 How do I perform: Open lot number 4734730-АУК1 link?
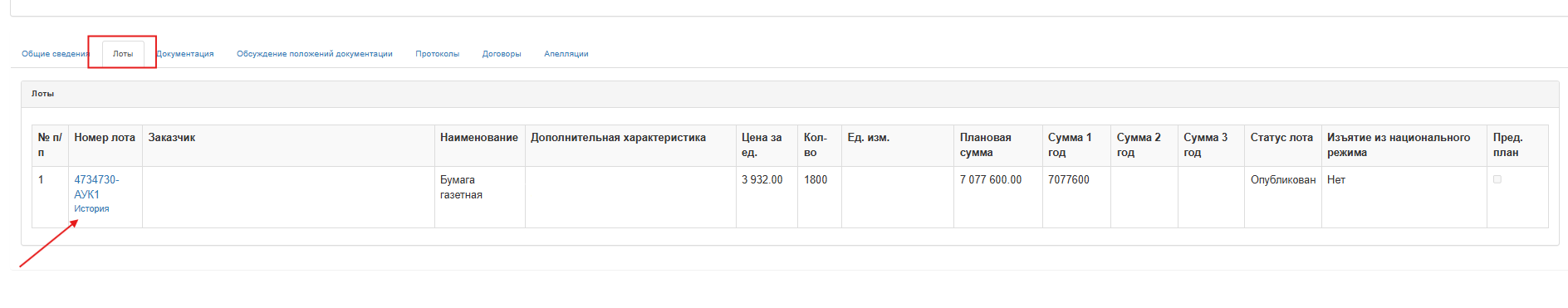click(x=96, y=187)
